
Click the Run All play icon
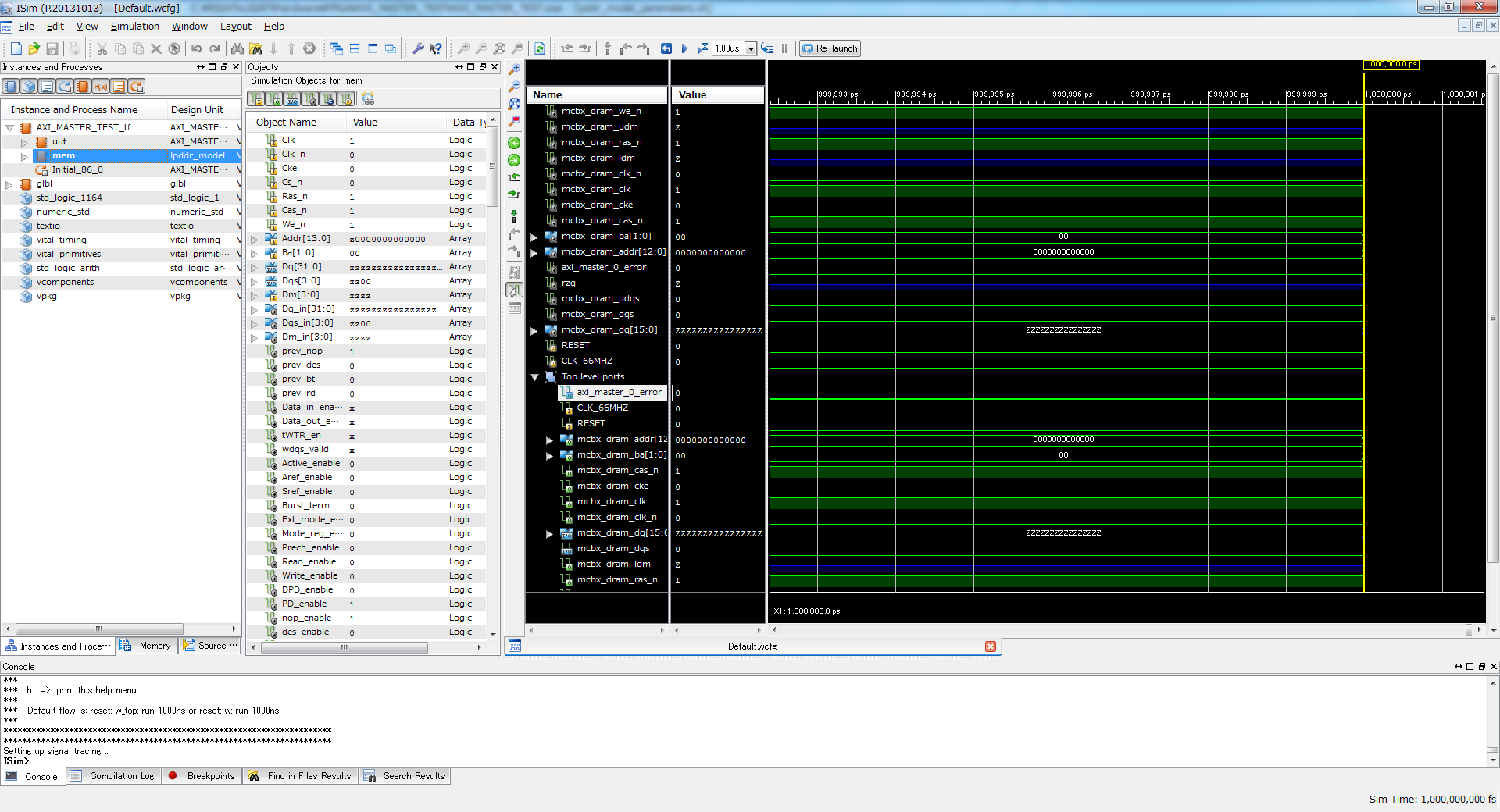(684, 48)
